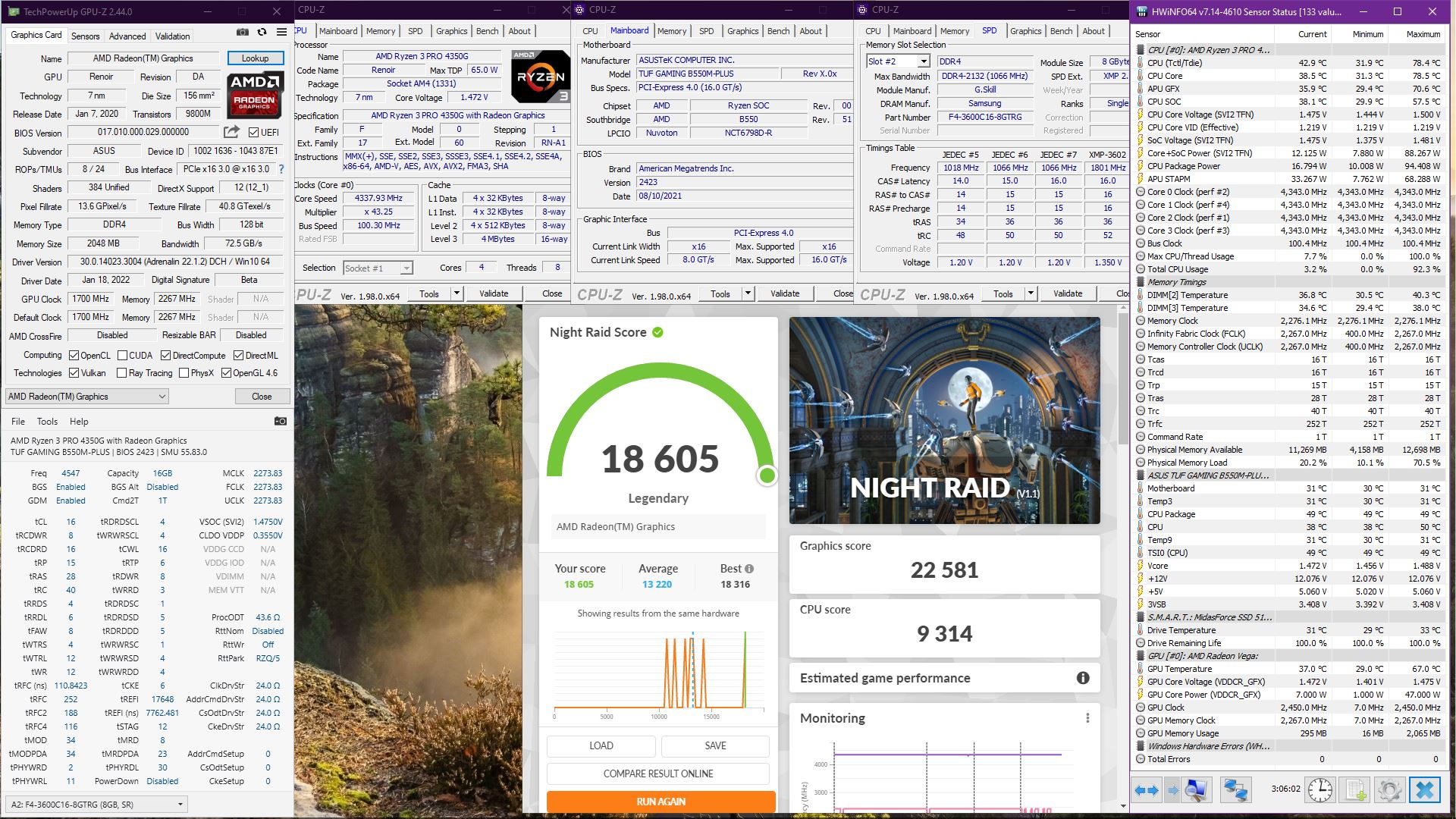Click the GPU Temperature thermometer icon
Image resolution: width=1456 pixels, height=819 pixels.
click(x=1140, y=669)
